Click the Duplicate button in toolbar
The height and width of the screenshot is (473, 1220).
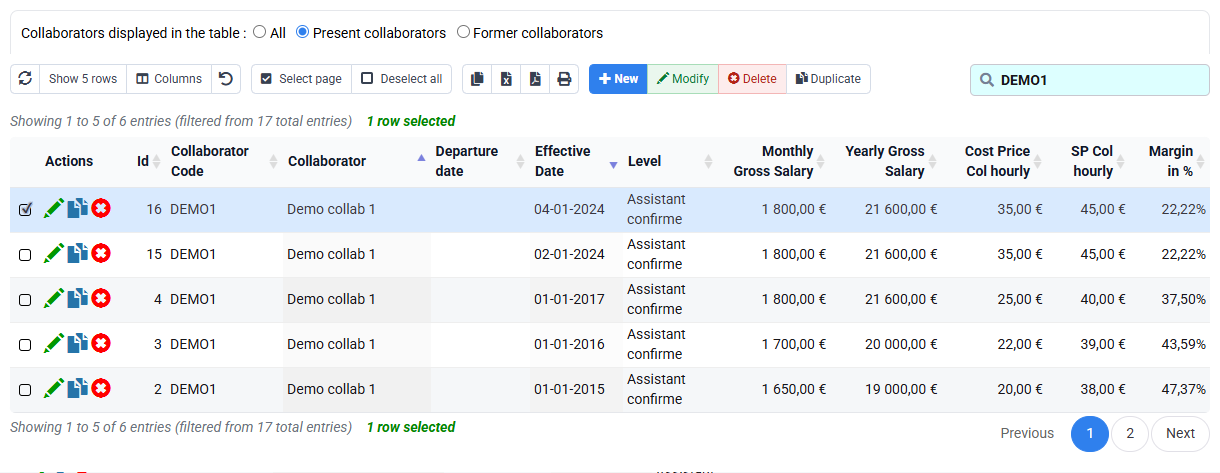point(829,79)
